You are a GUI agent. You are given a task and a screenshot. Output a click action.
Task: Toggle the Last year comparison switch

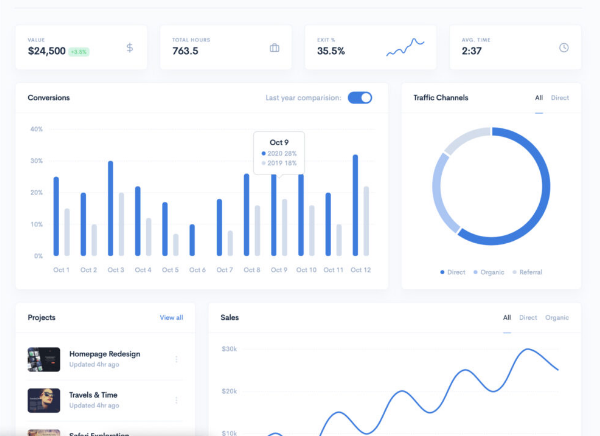[x=360, y=98]
